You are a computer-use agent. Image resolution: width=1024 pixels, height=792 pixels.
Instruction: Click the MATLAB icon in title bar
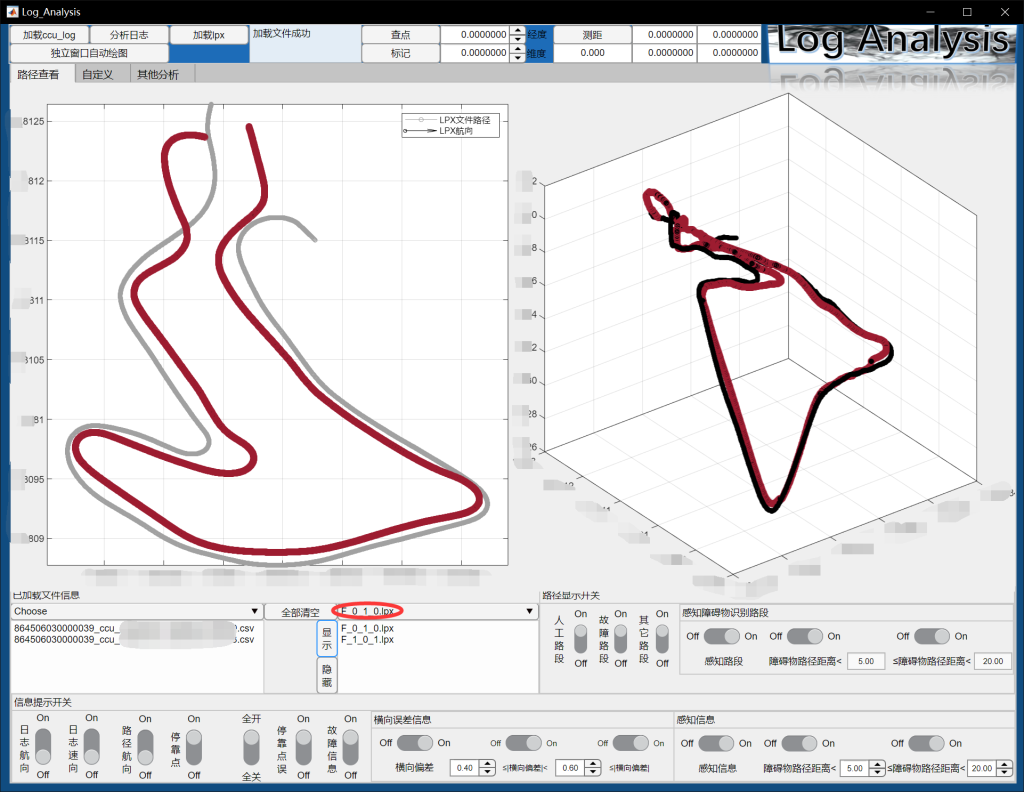click(x=11, y=12)
